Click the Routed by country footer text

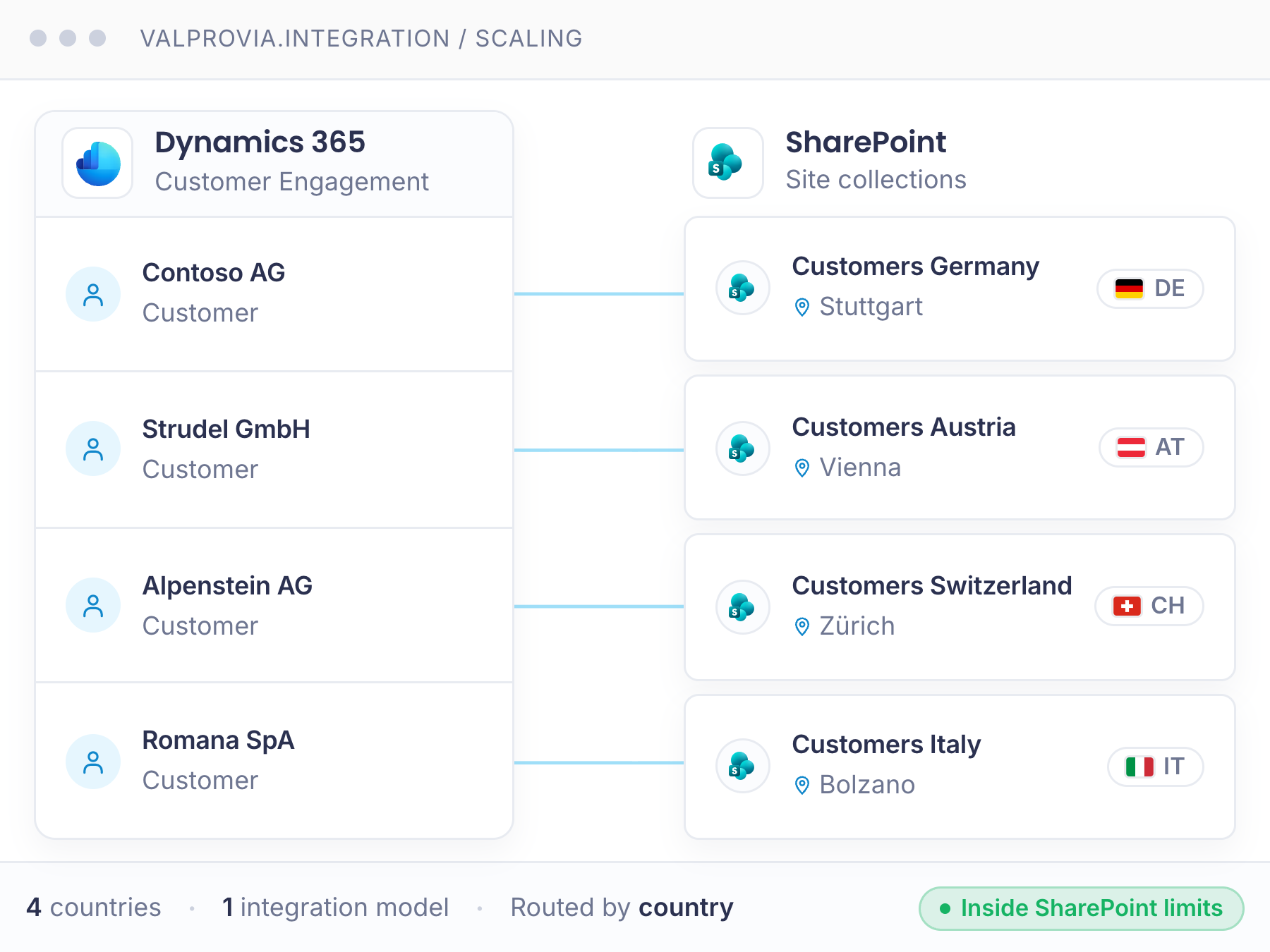pyautogui.click(x=622, y=908)
